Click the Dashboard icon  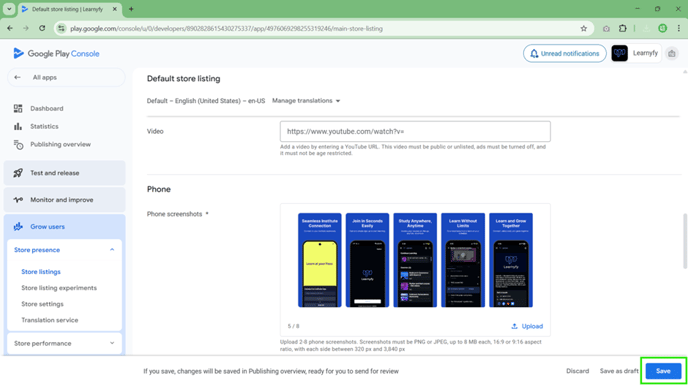(x=18, y=108)
